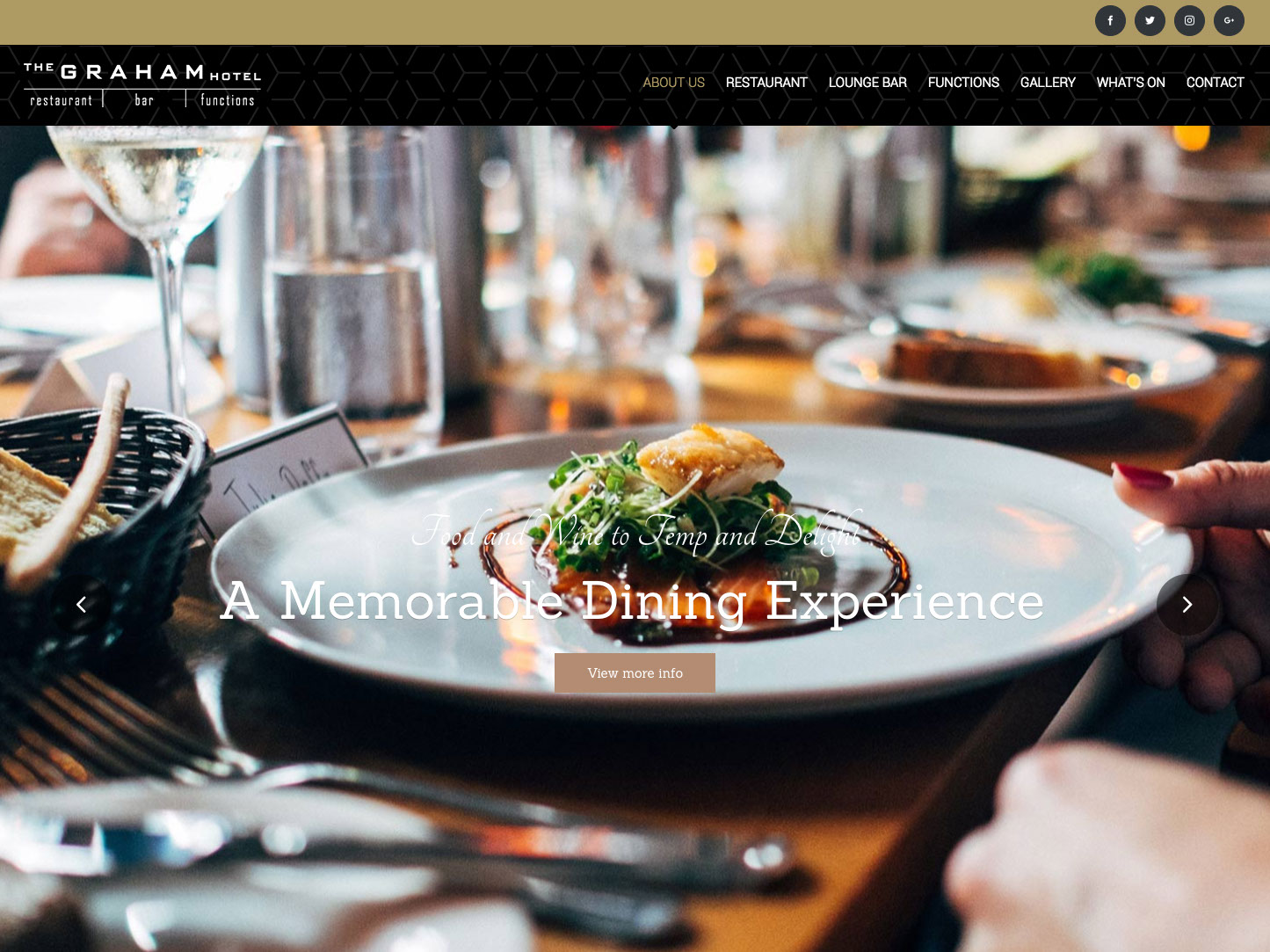The image size is (1270, 952).
Task: Go to previous slide with left arrow
Action: pos(81,605)
